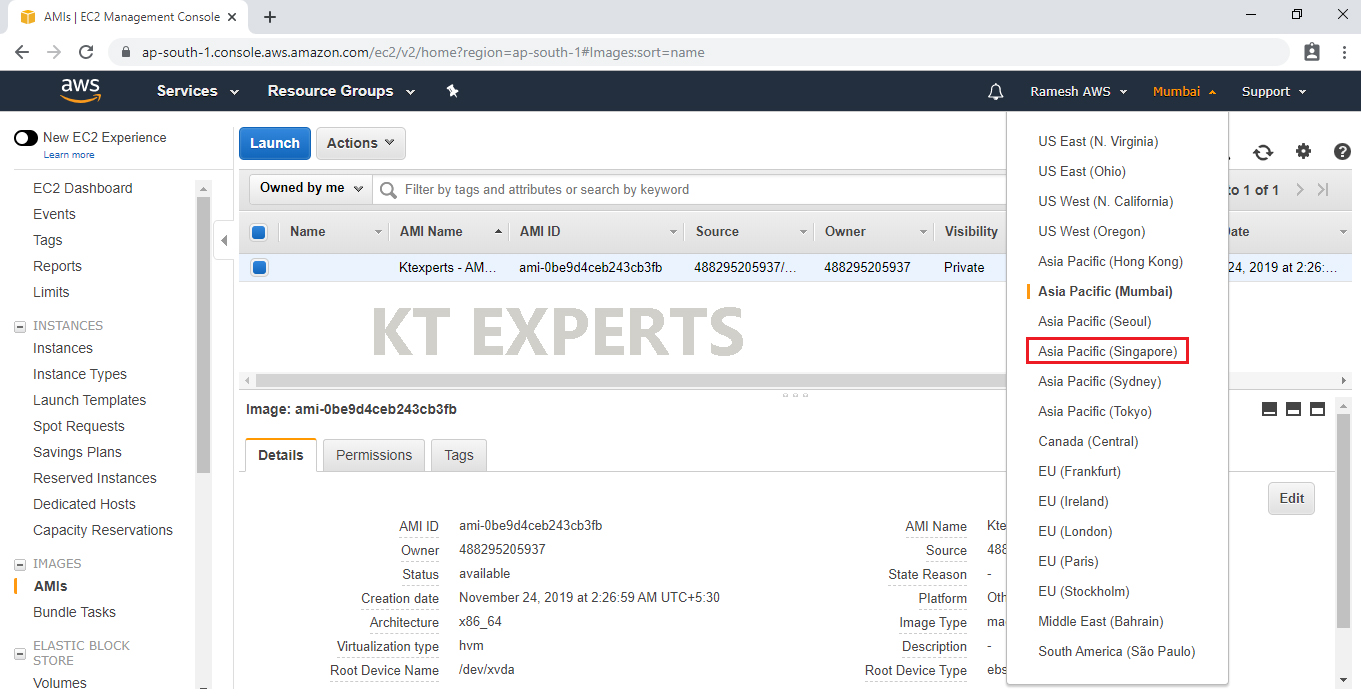Click the site lock icon in address bar

126,52
